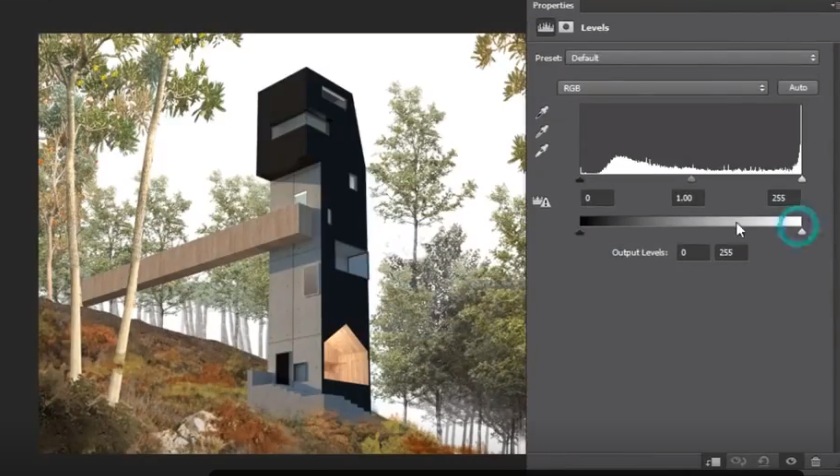The height and width of the screenshot is (476, 840).
Task: Delete adjustment layer trash icon
Action: click(x=815, y=461)
